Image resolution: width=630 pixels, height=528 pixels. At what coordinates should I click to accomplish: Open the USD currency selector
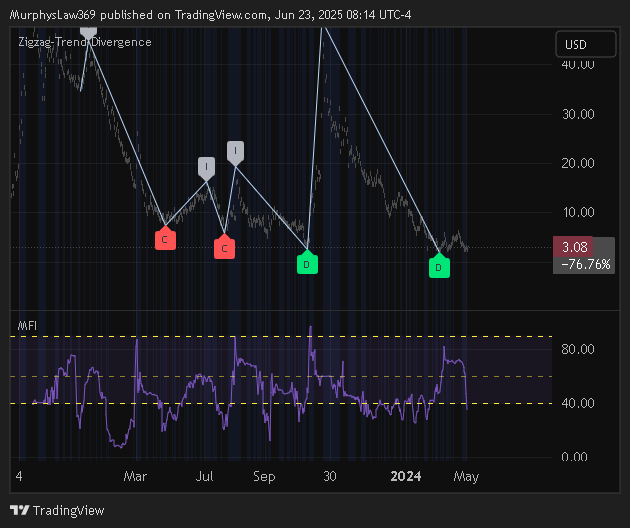(x=585, y=44)
